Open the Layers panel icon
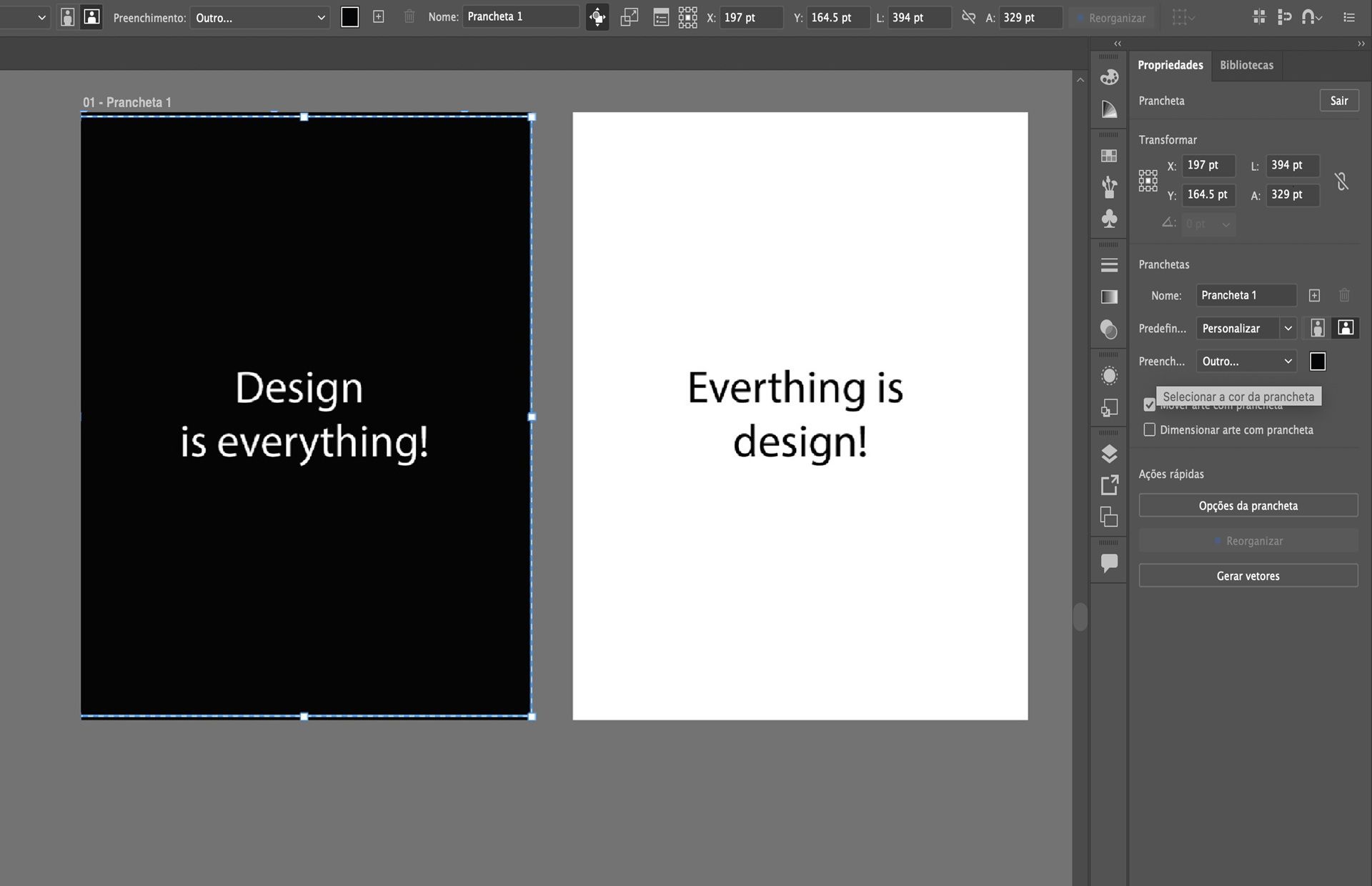This screenshot has width=1372, height=886. click(1109, 454)
